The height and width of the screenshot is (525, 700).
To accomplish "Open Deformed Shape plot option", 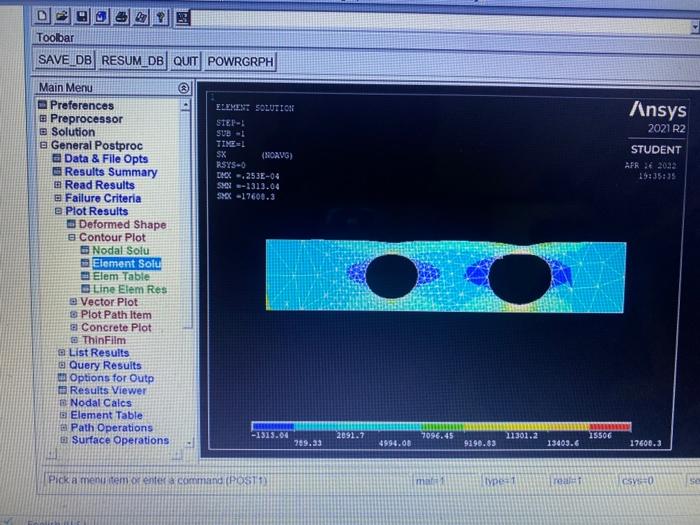I will 122,225.
